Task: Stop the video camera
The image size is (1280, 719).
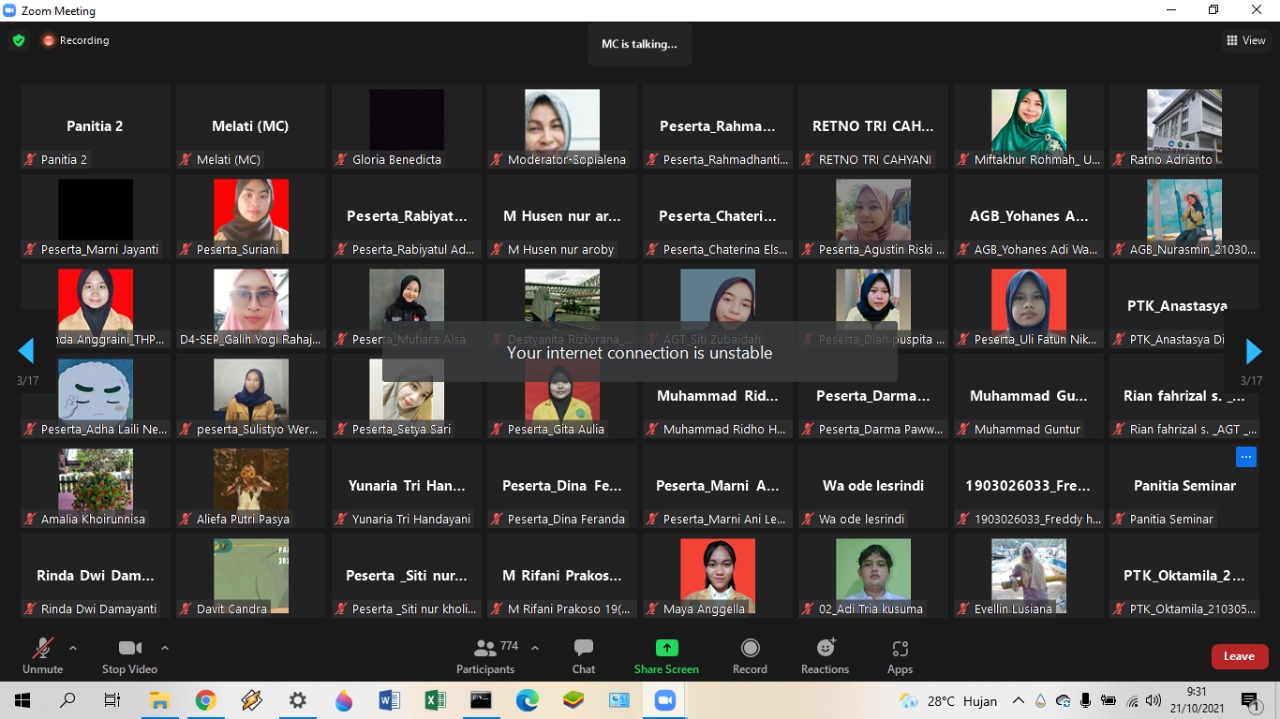Action: (x=129, y=655)
